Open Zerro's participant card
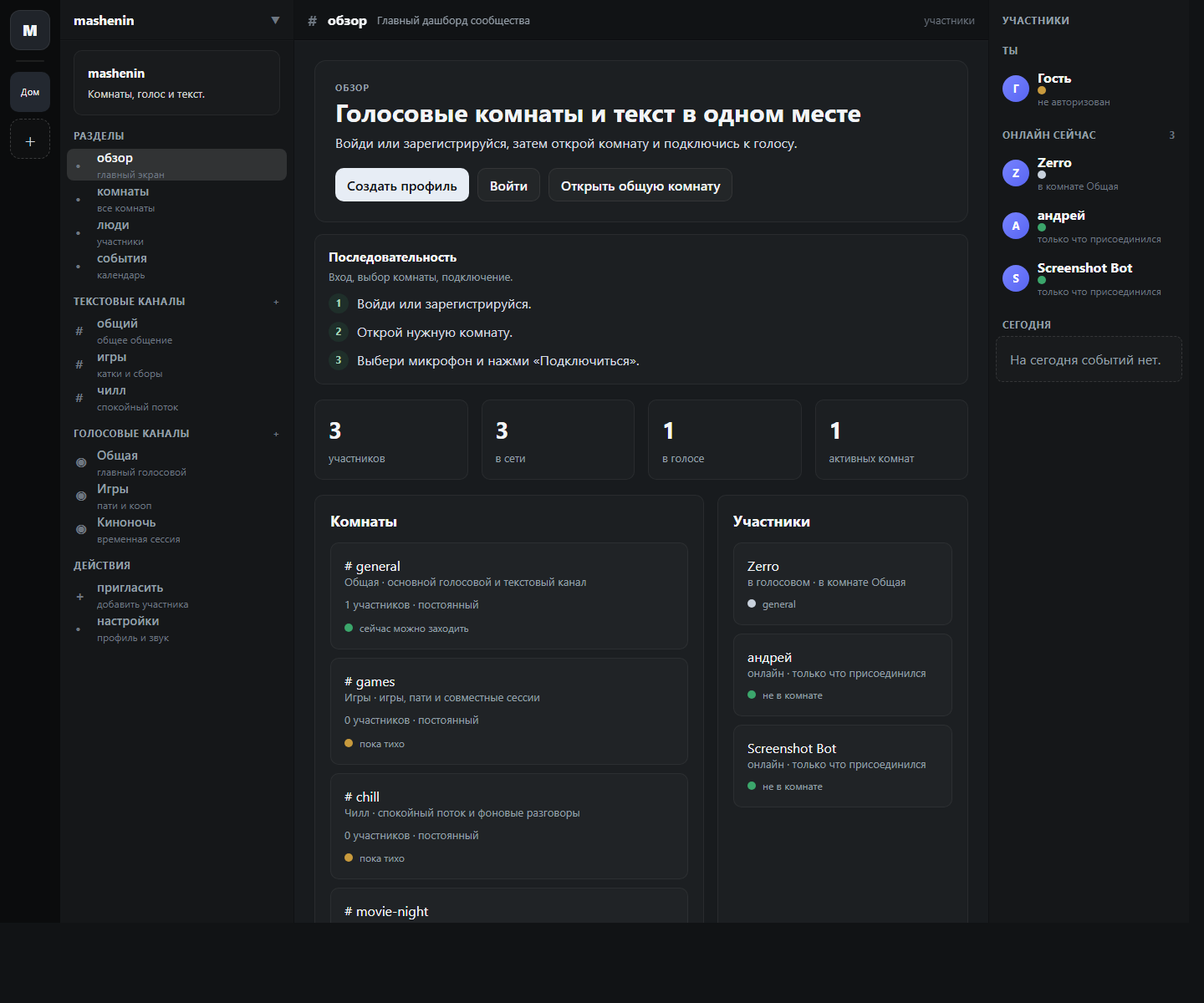The width and height of the screenshot is (1204, 1003). [843, 583]
